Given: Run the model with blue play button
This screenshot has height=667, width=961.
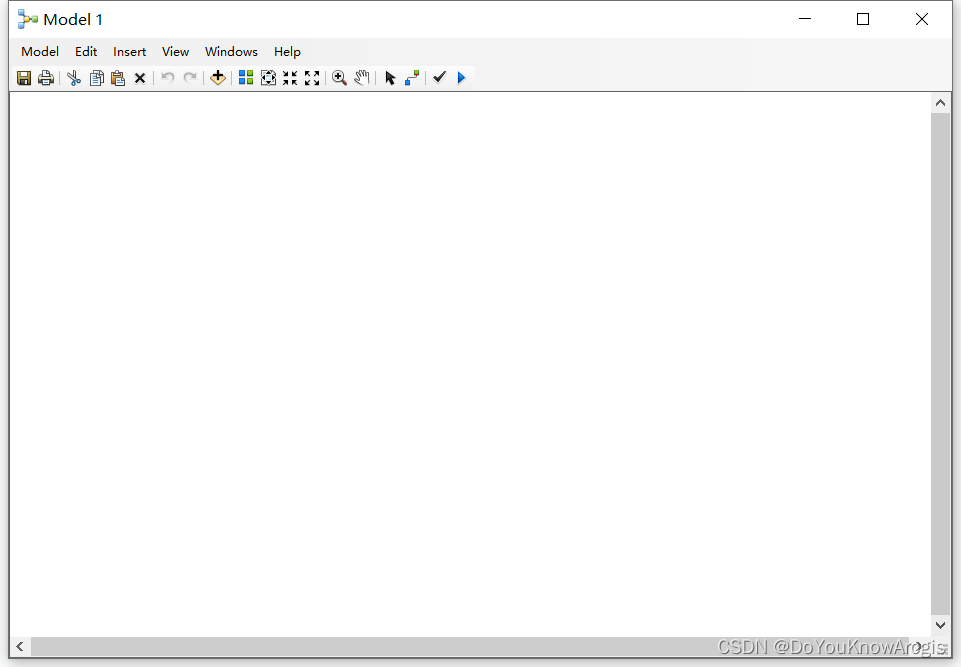Looking at the screenshot, I should pyautogui.click(x=462, y=78).
